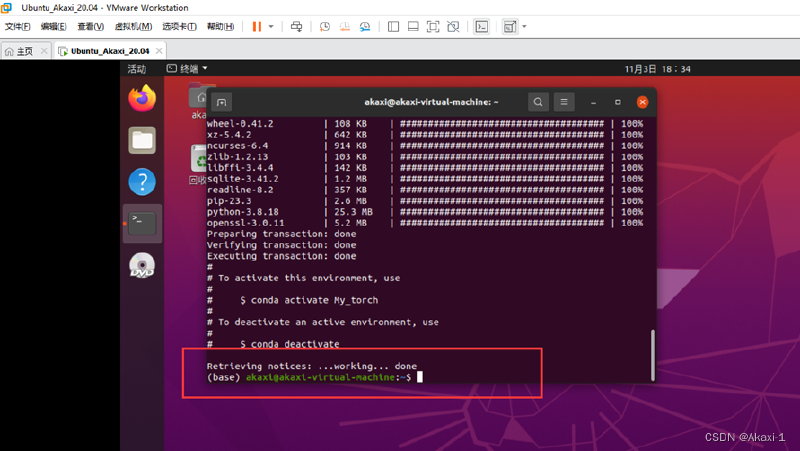800x451 pixels.
Task: Select the Ubuntu_Akaxi_20.04 tab
Action: [x=110, y=51]
